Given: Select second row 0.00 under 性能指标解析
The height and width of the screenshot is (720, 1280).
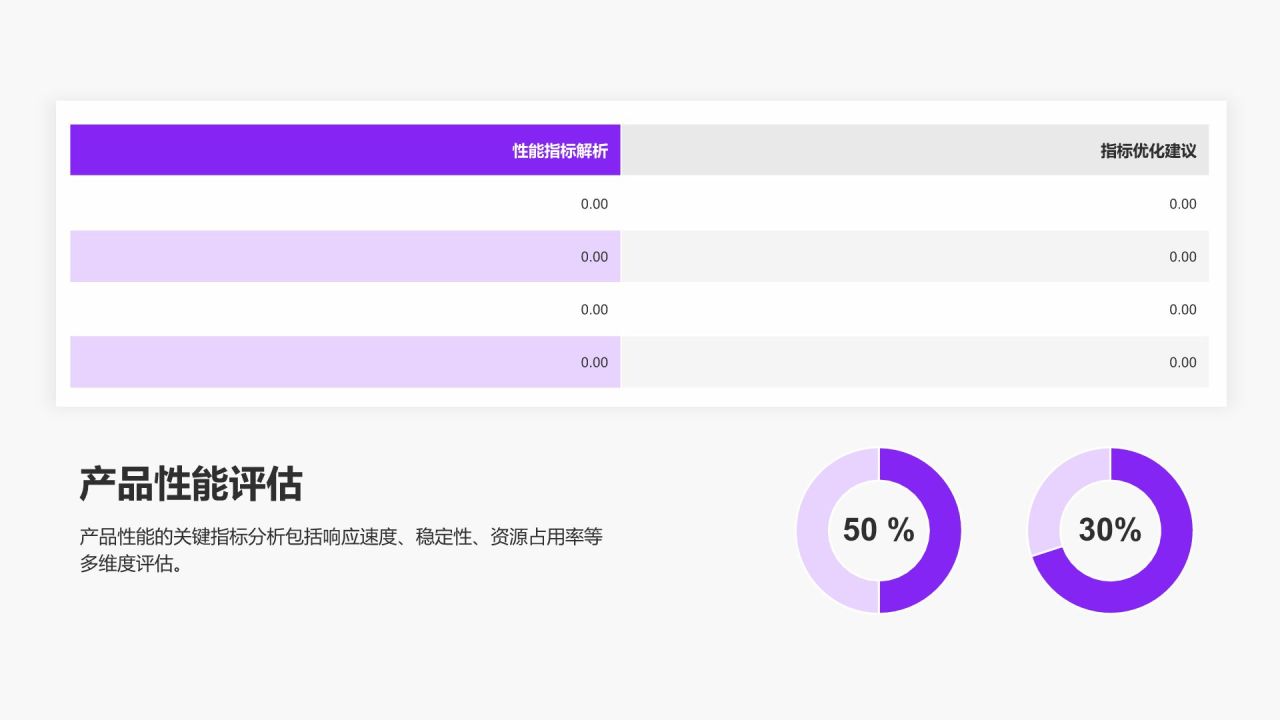Looking at the screenshot, I should coord(594,257).
